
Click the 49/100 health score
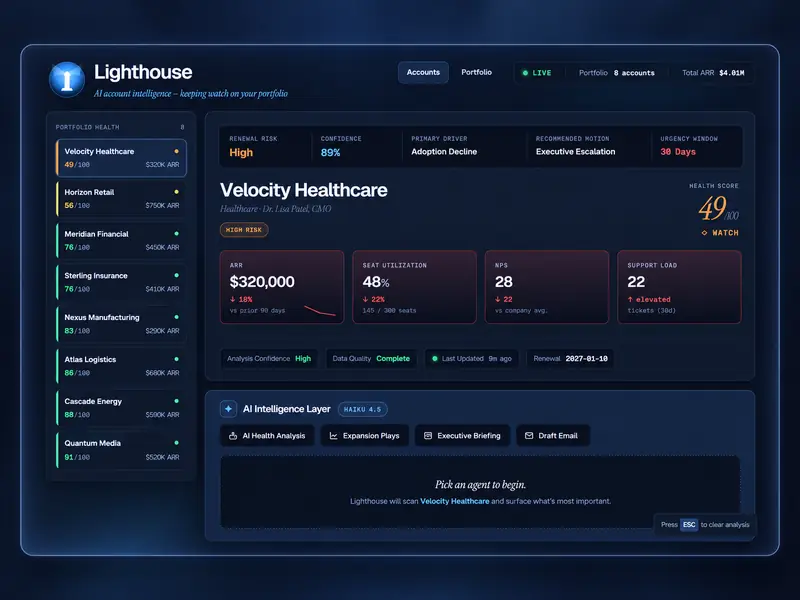[718, 208]
